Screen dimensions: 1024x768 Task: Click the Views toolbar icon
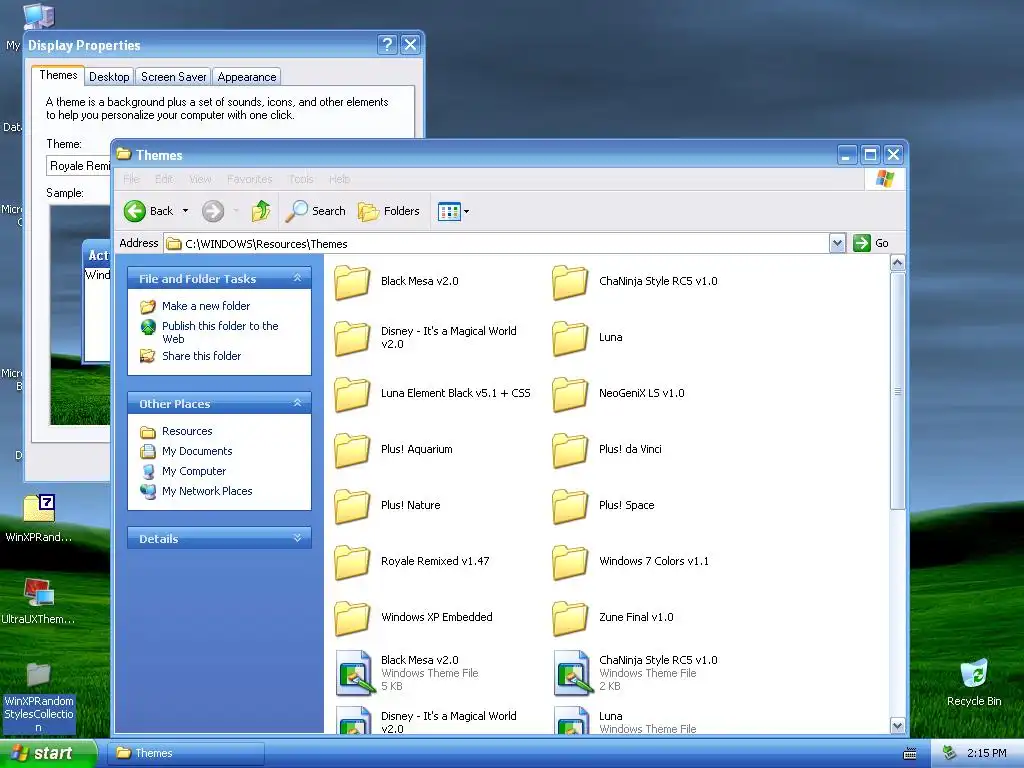click(x=449, y=212)
